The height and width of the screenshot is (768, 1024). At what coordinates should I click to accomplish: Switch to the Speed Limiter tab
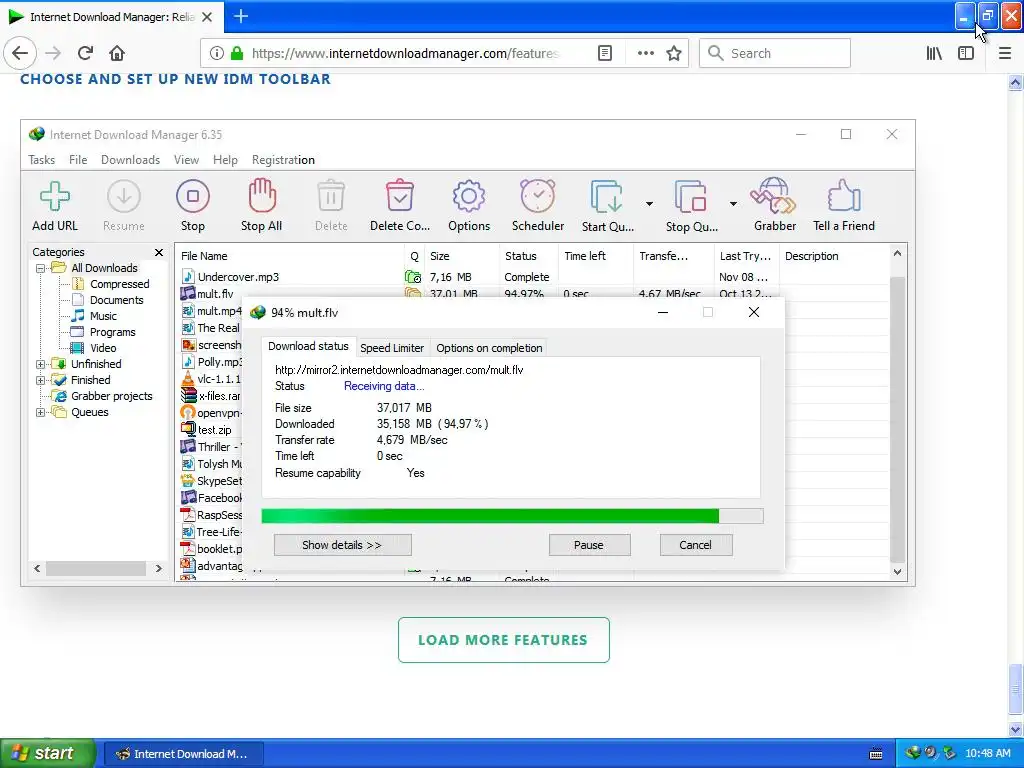tap(392, 348)
